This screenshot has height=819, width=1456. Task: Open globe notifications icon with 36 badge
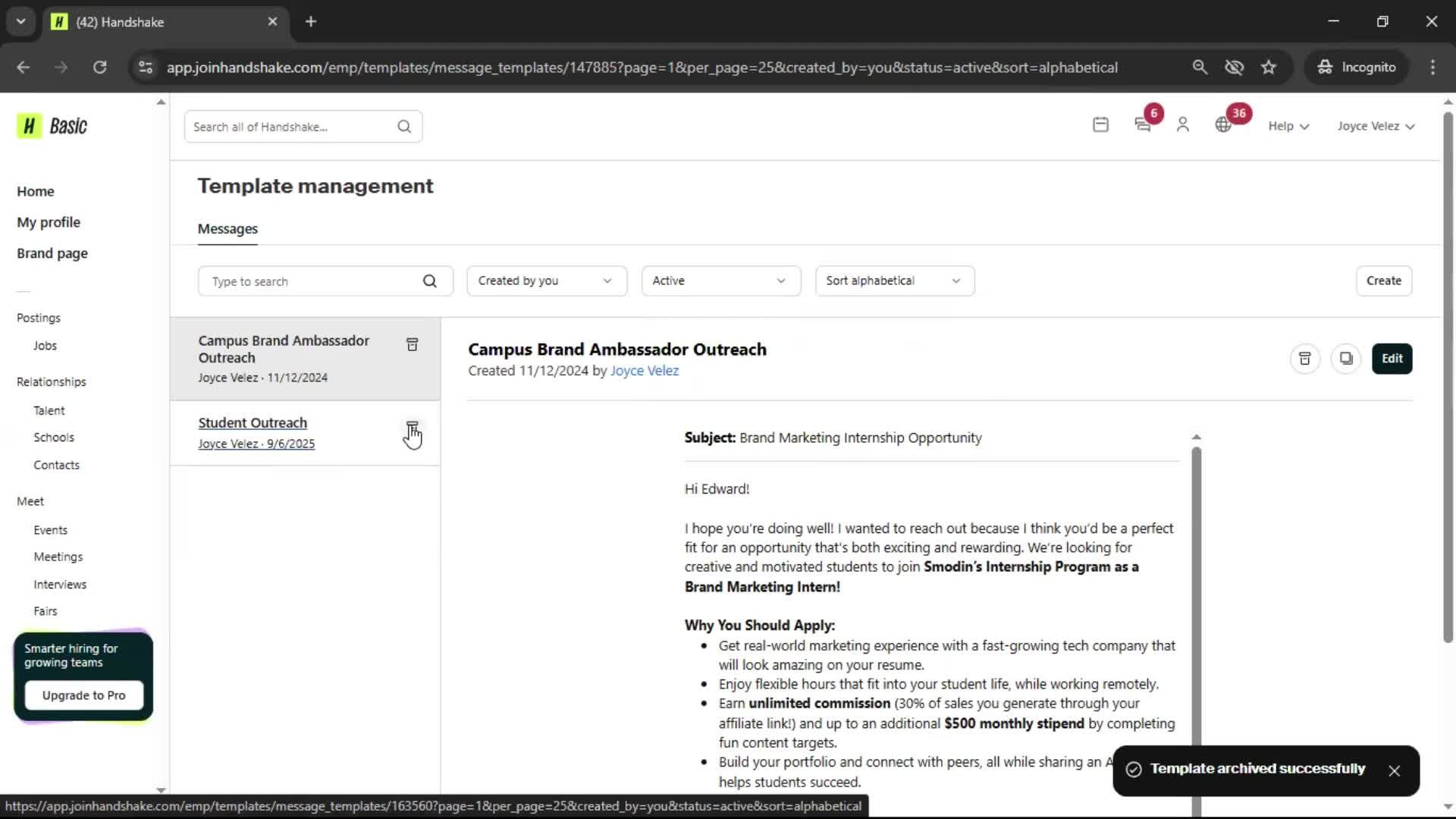coord(1223,125)
